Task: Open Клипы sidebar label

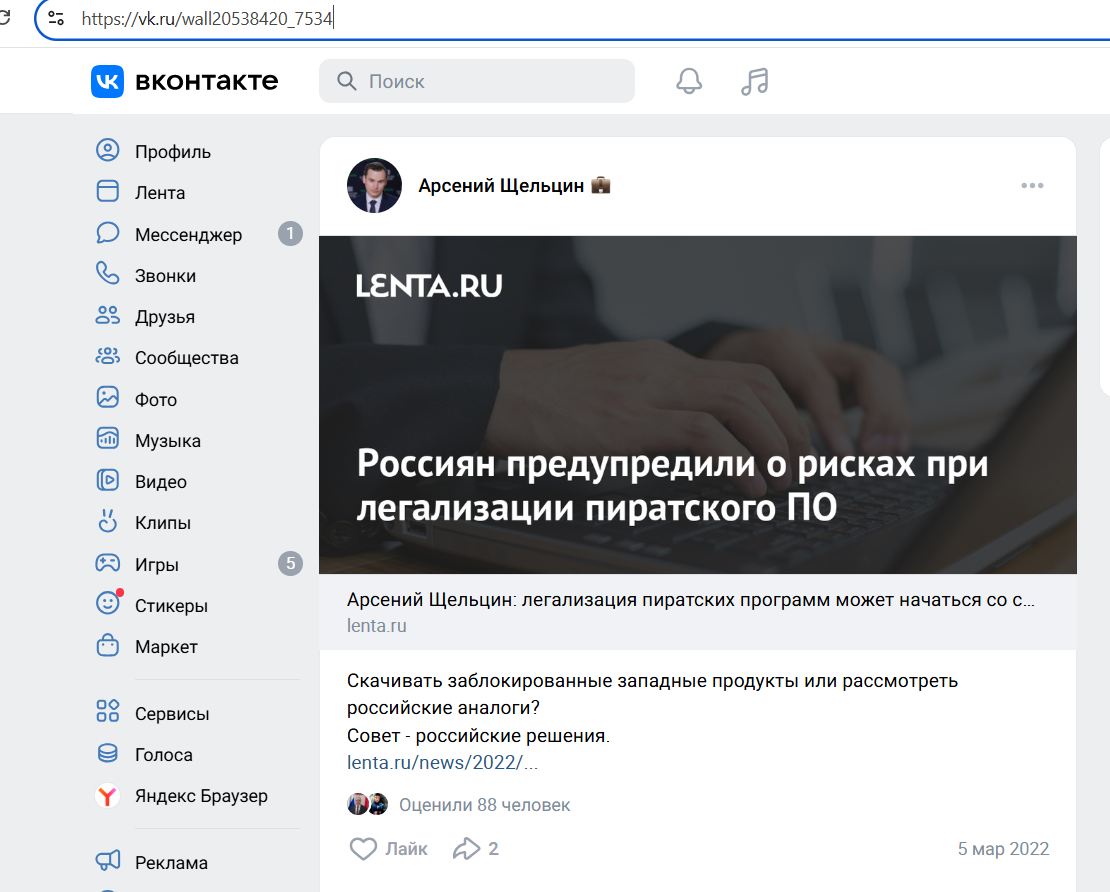Action: [163, 522]
